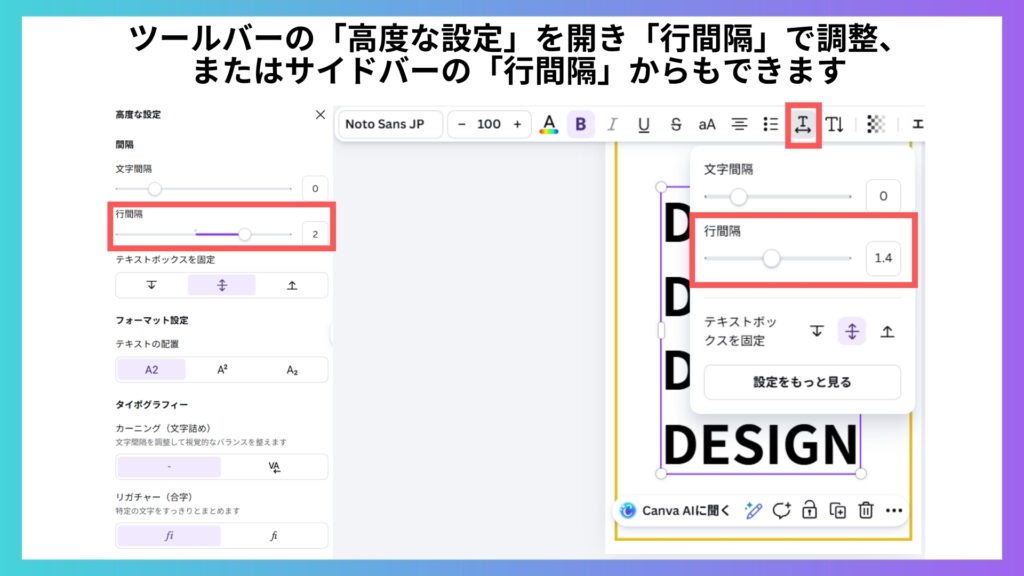1024x576 pixels.
Task: Open the spacing icon in toolbar
Action: 803,124
